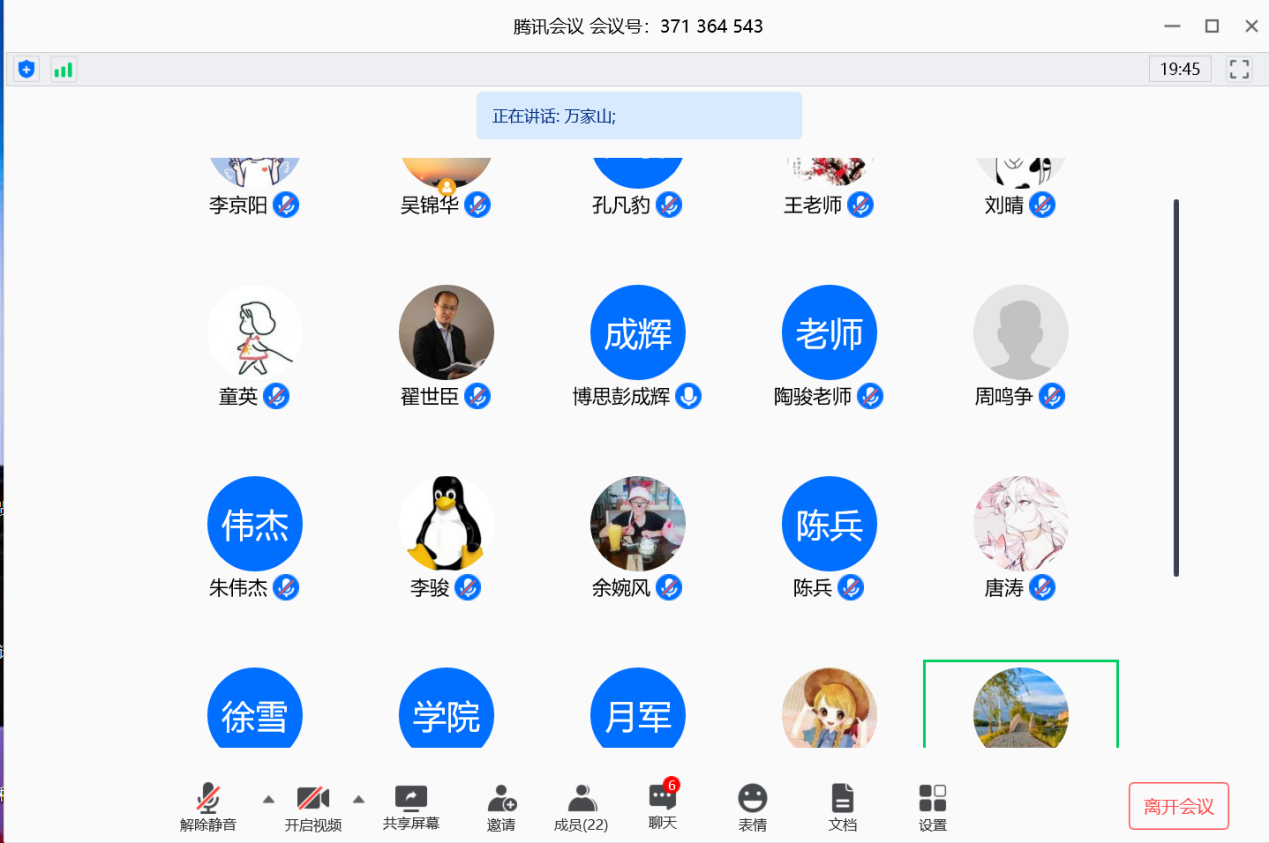Open the 成员(22) participant list
This screenshot has width=1269, height=843.
coord(580,806)
